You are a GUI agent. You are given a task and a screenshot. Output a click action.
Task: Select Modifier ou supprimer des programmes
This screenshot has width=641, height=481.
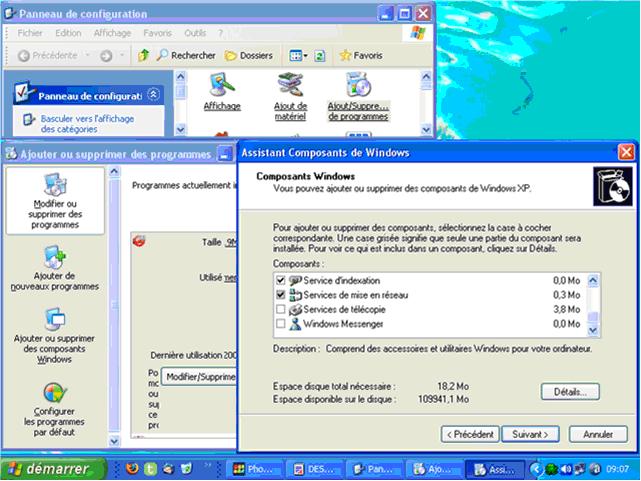(55, 201)
